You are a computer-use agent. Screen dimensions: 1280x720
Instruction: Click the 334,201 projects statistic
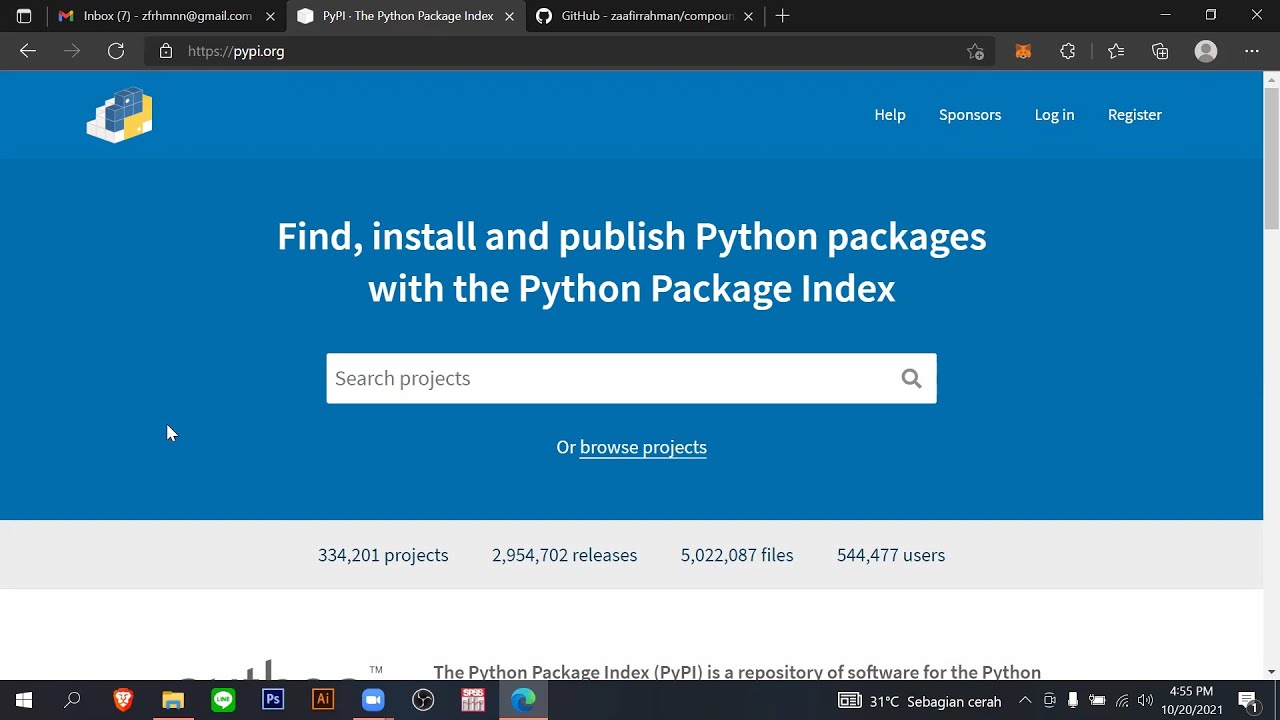coord(383,555)
